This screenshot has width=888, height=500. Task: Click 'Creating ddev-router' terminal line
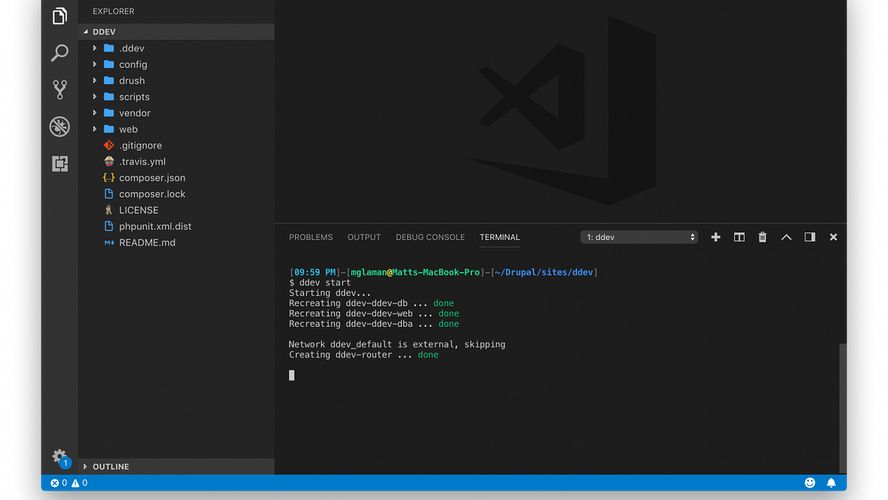pos(364,355)
